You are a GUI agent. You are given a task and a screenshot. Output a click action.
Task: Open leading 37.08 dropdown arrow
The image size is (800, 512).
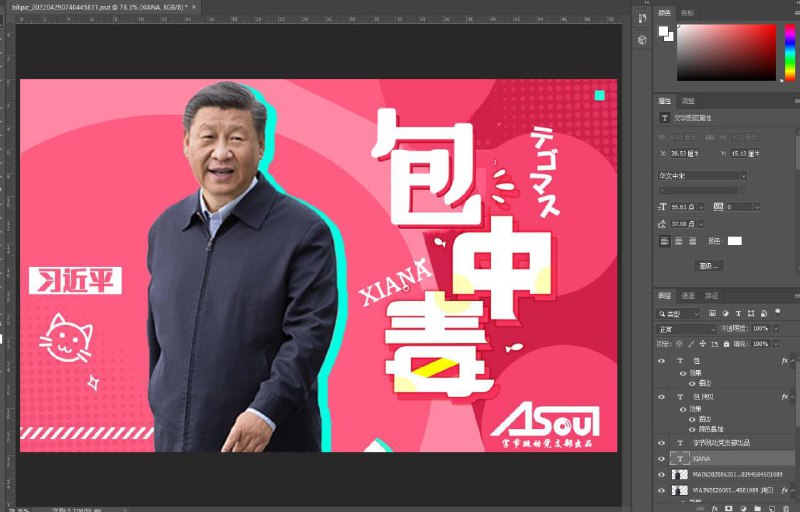(701, 224)
